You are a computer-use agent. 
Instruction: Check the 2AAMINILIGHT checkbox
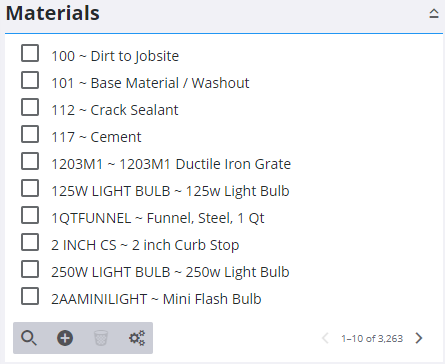30,296
